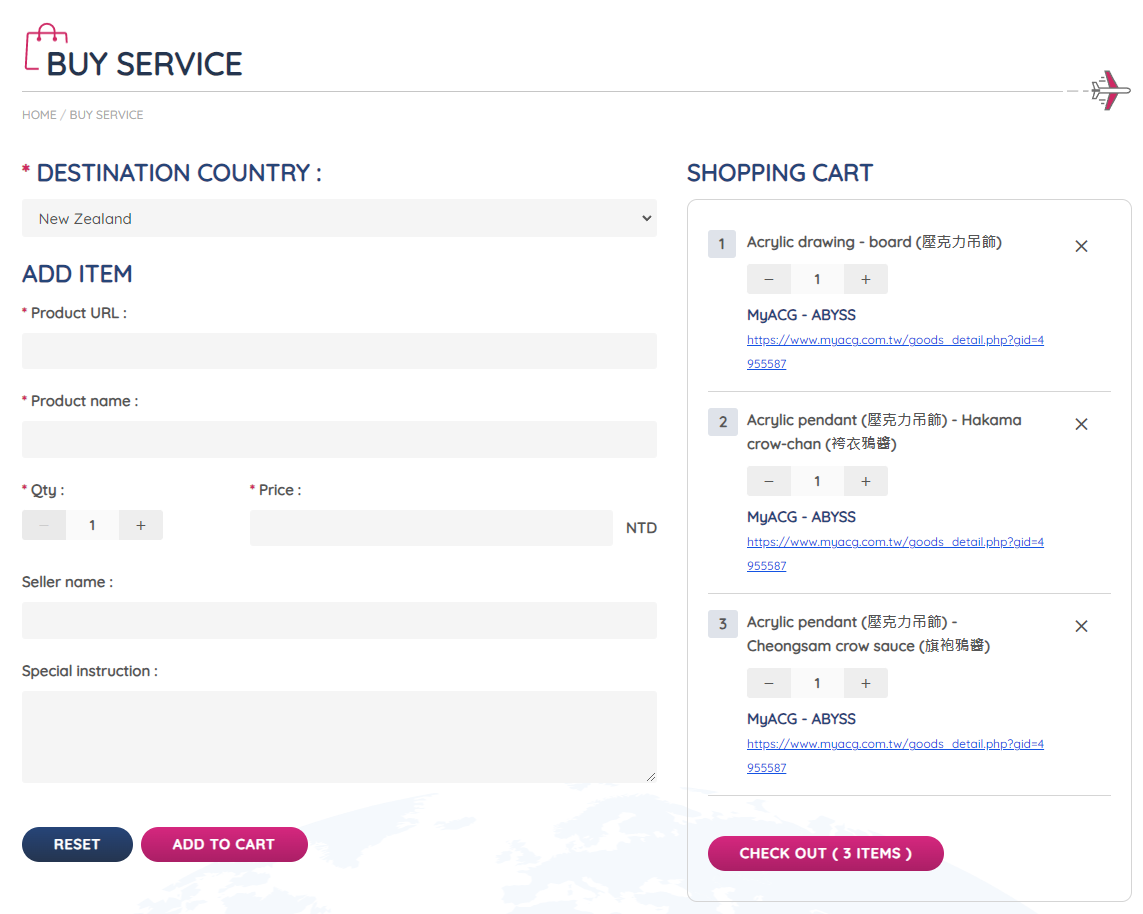Click the shopping bag logo icon
This screenshot has width=1143, height=914.
tap(45, 48)
